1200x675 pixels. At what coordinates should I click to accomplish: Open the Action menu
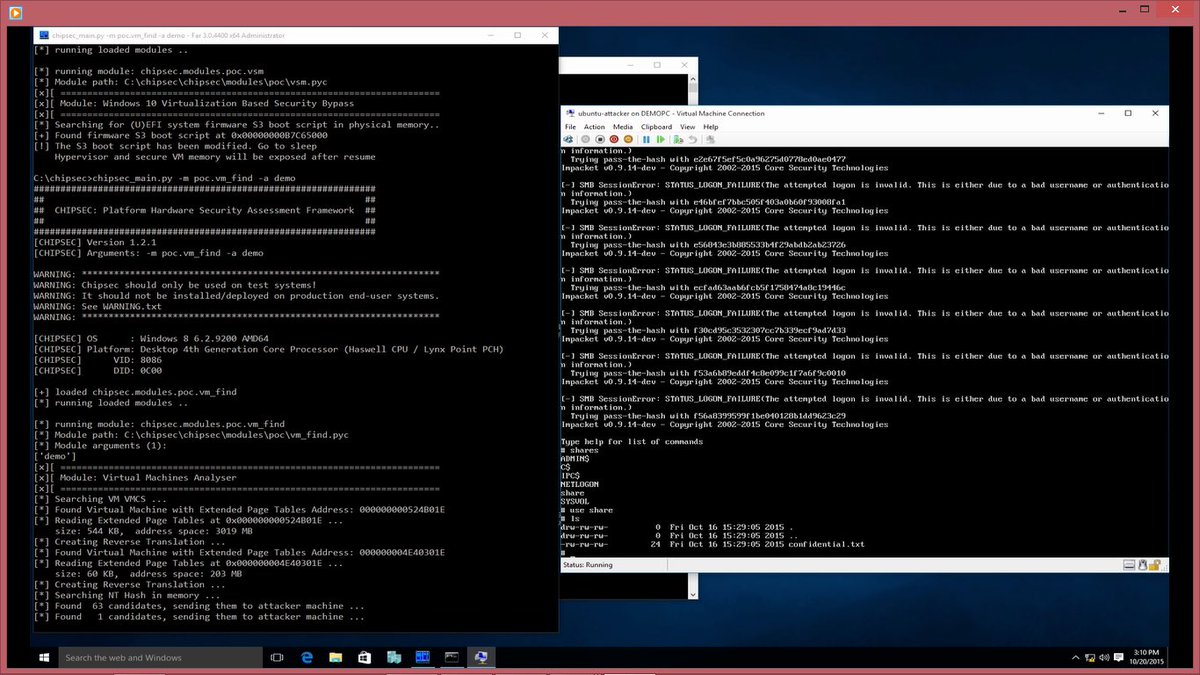(594, 127)
